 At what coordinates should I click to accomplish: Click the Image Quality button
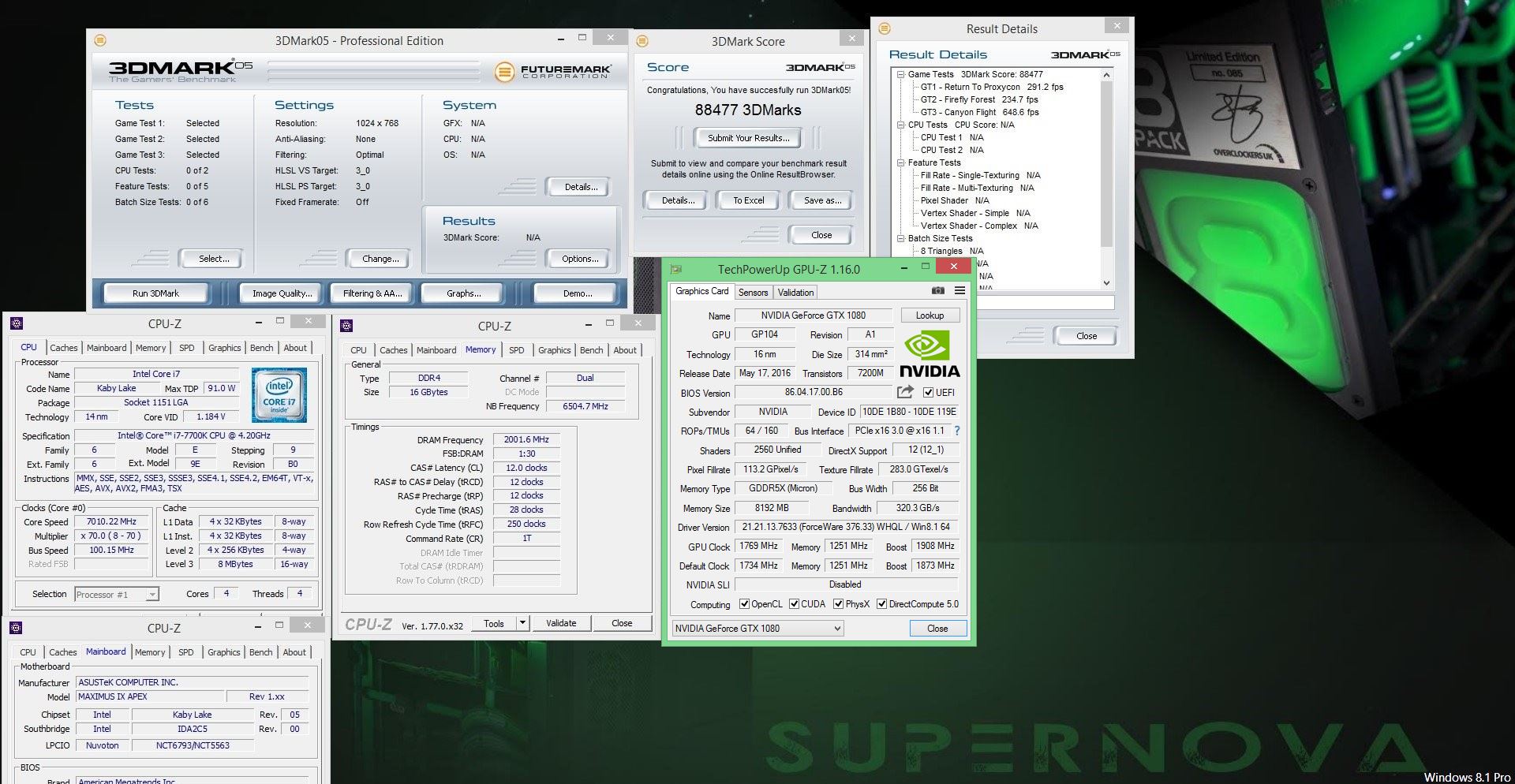click(282, 293)
